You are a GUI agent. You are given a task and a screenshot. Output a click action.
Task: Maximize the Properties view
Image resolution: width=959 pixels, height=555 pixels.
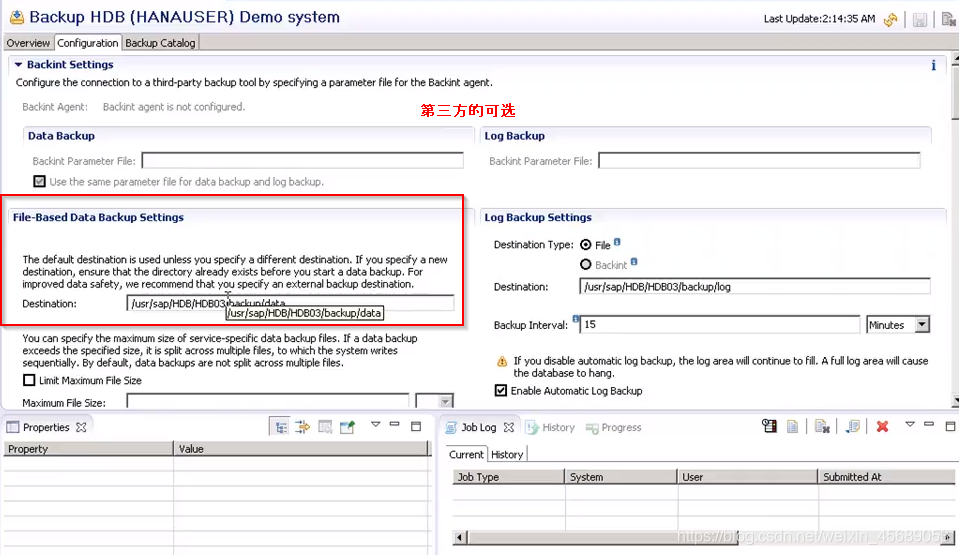416,426
